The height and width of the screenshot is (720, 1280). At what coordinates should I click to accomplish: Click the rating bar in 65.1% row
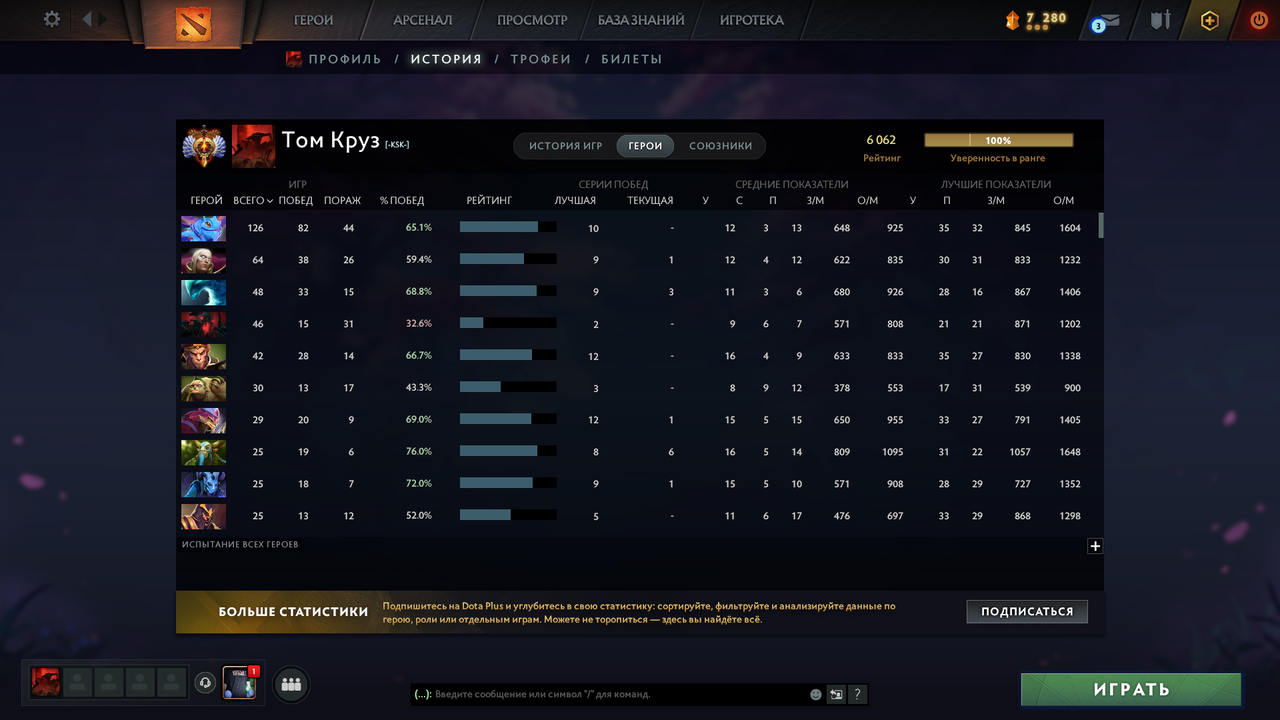coord(508,227)
